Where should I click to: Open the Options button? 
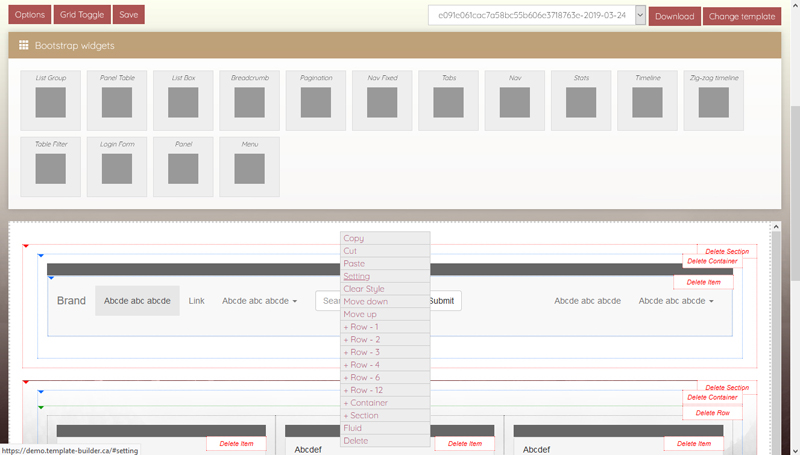(x=29, y=15)
